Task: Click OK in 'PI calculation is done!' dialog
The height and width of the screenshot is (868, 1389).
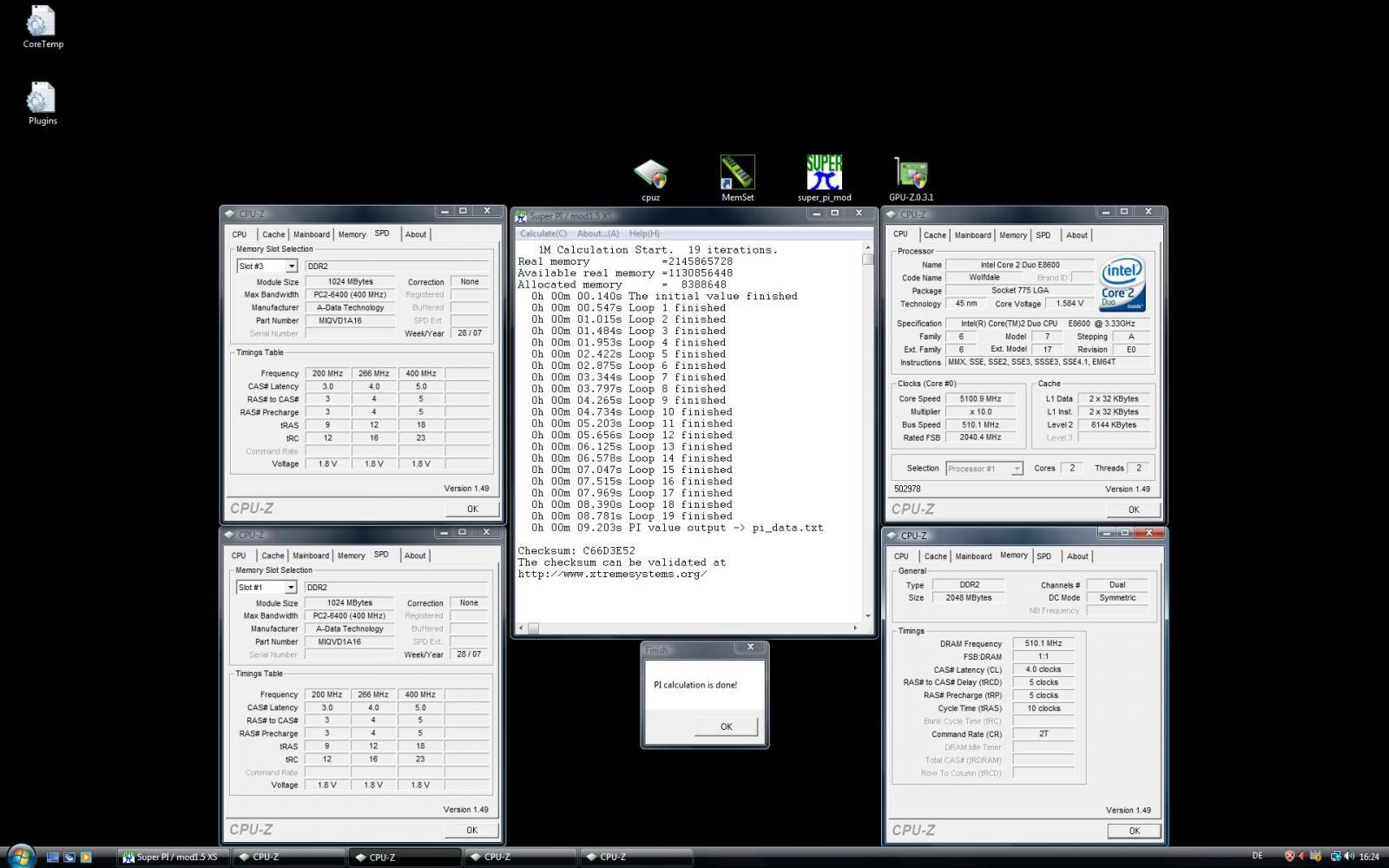Action: [726, 727]
